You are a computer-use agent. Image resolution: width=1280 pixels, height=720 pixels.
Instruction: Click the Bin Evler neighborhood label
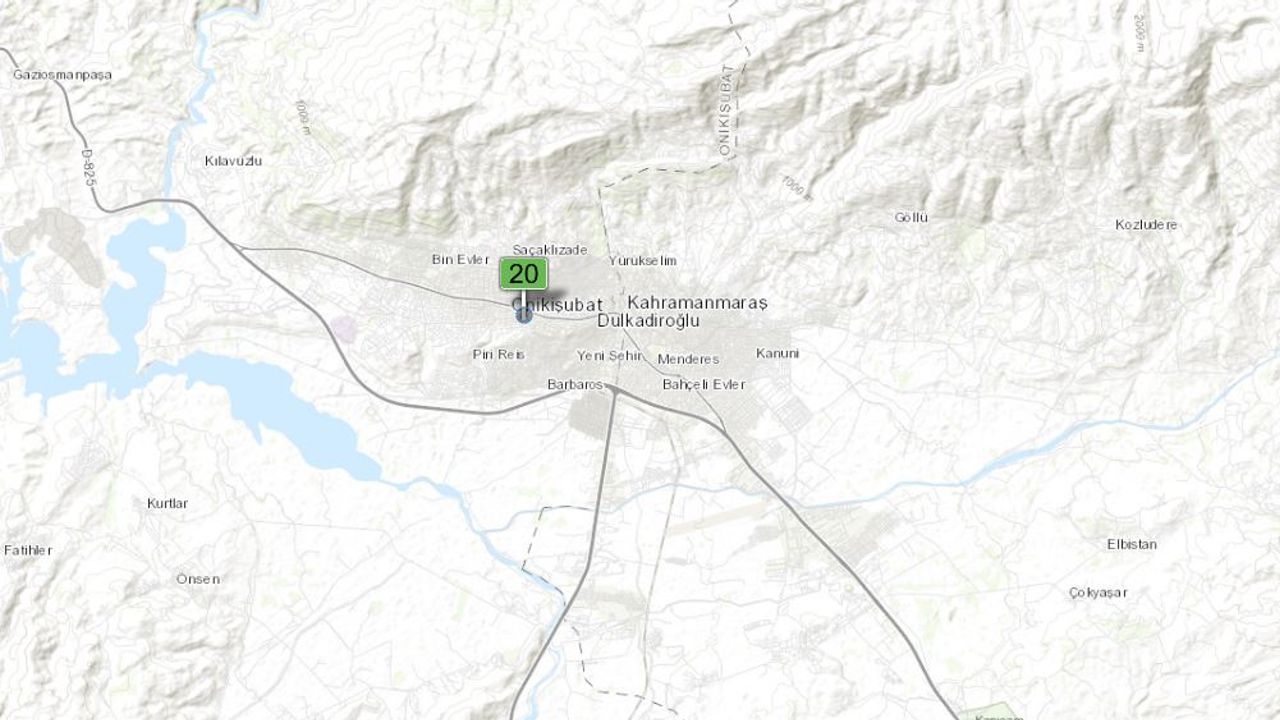click(x=460, y=259)
